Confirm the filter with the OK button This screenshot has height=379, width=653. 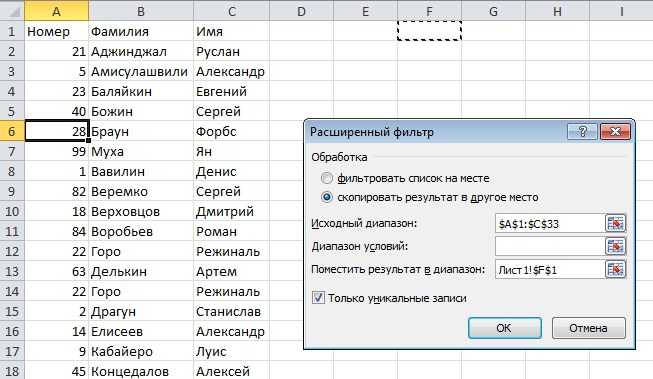[504, 328]
